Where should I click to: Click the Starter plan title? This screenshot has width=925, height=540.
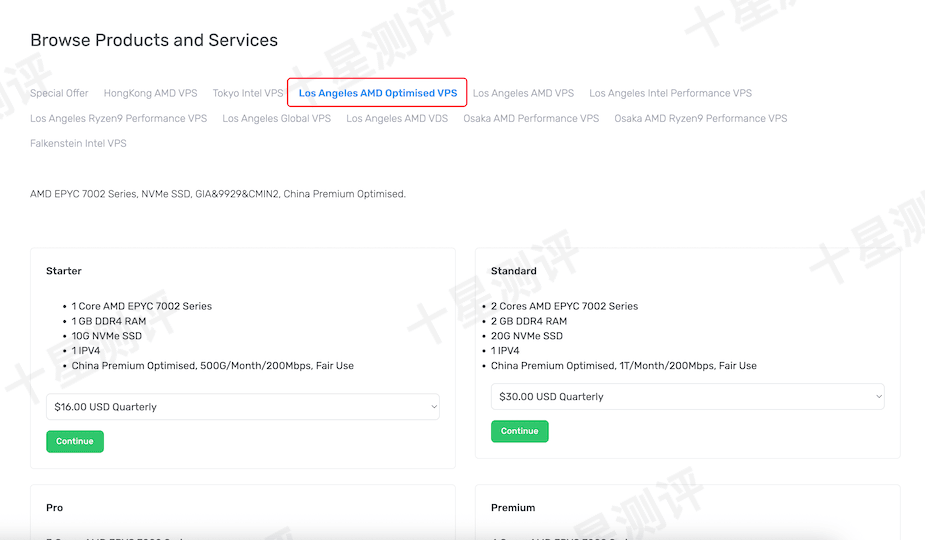click(64, 271)
